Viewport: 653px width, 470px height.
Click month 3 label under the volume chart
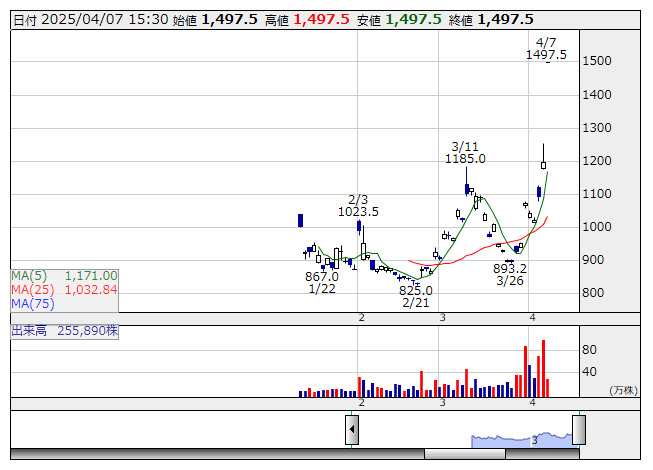point(442,403)
